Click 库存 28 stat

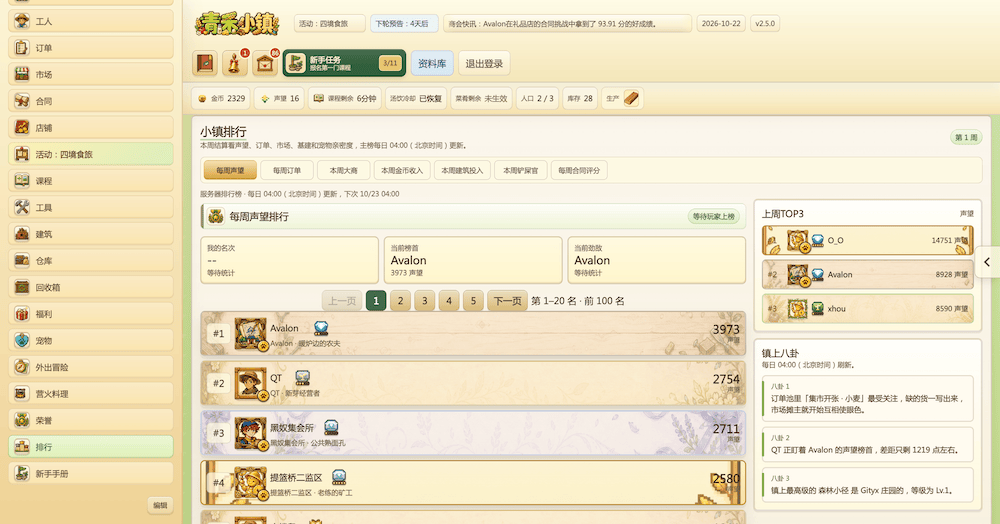(x=580, y=98)
